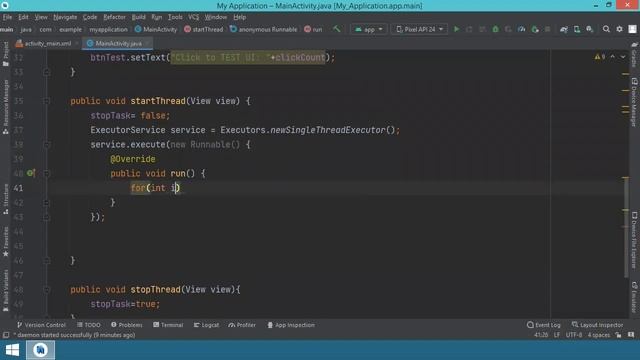The width and height of the screenshot is (640, 360).
Task: Open the Build menu
Action: [x=138, y=17]
